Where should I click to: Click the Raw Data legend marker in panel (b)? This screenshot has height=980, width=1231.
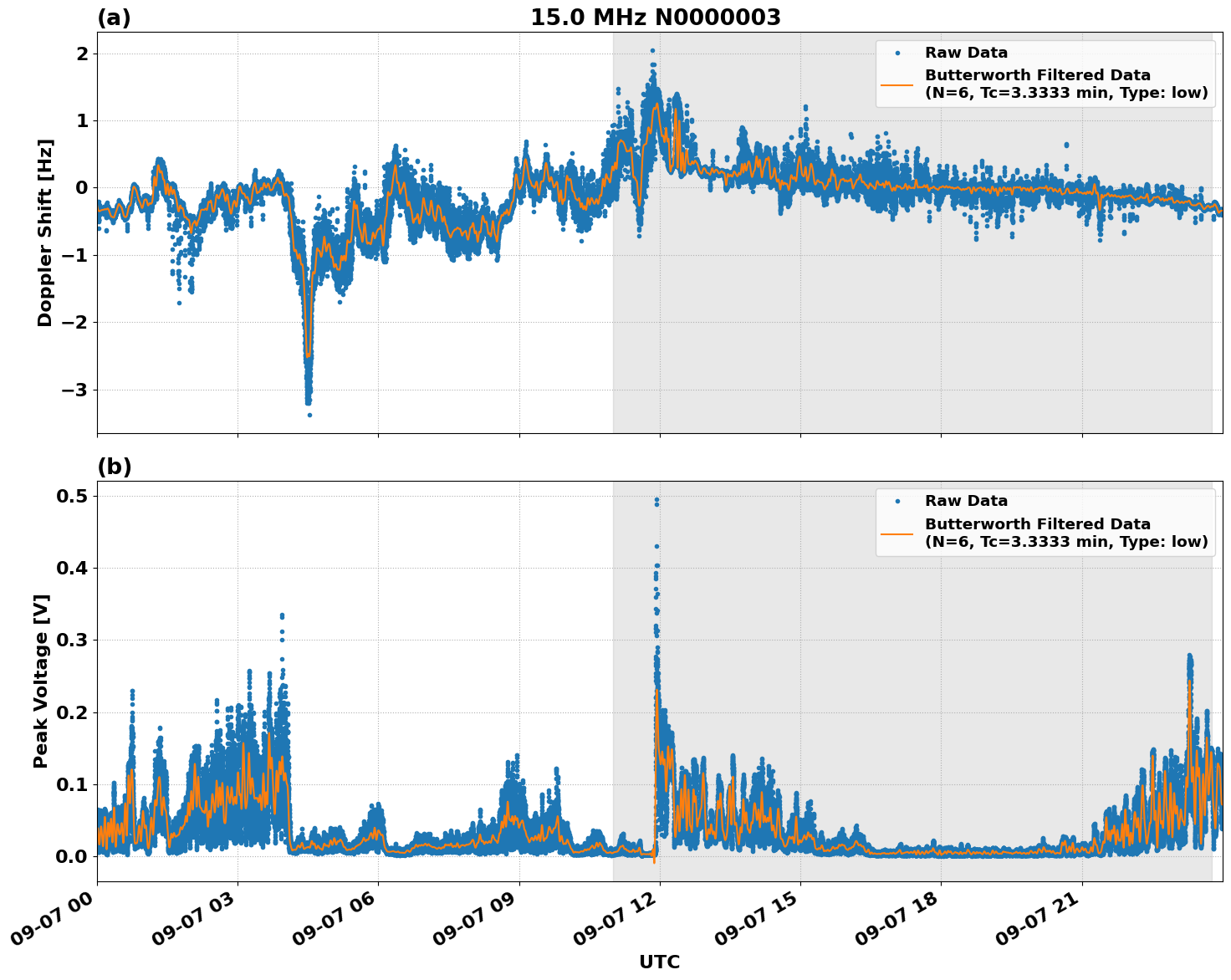(x=897, y=500)
